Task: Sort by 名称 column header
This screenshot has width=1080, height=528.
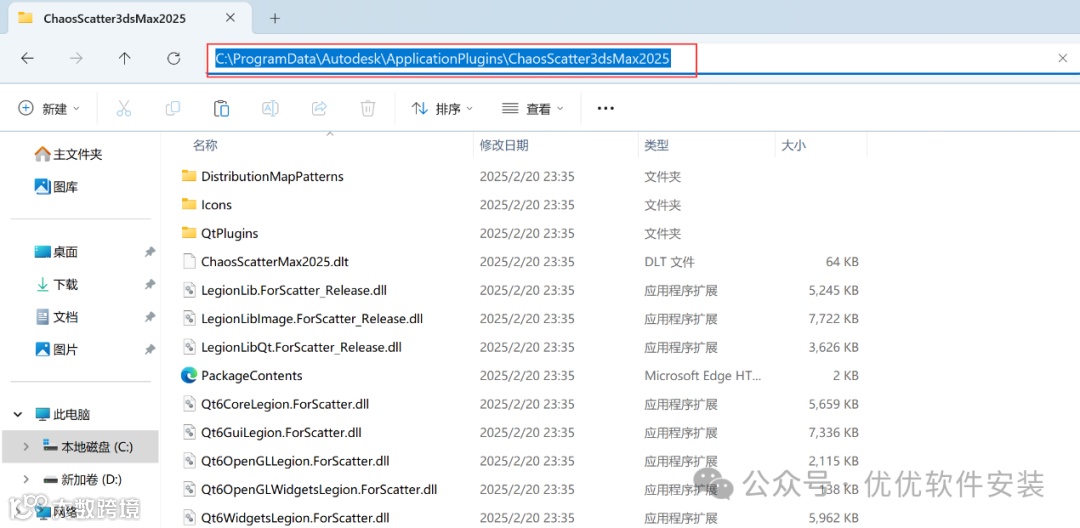Action: (x=205, y=145)
